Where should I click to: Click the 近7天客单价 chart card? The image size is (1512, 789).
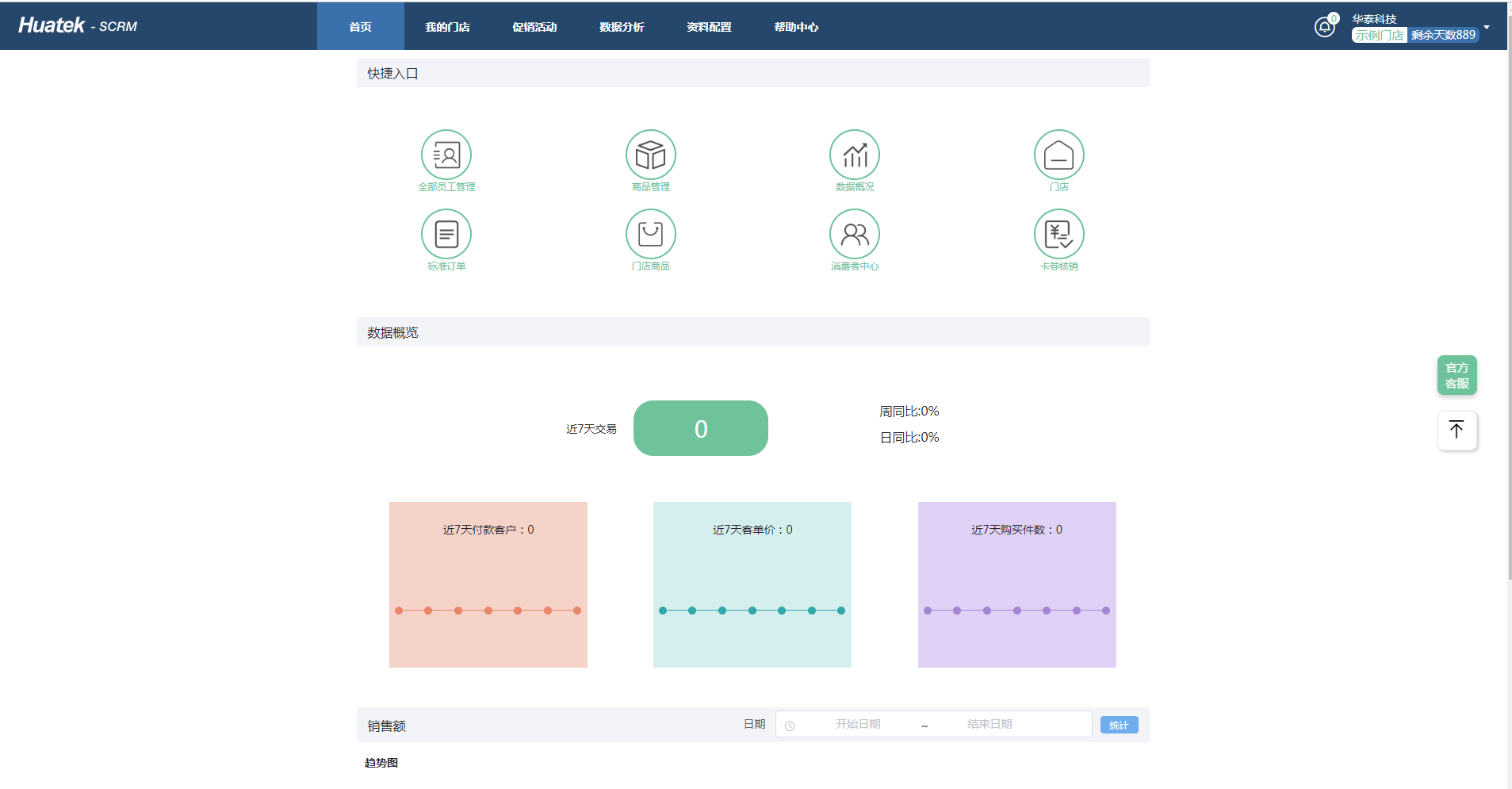coord(752,584)
